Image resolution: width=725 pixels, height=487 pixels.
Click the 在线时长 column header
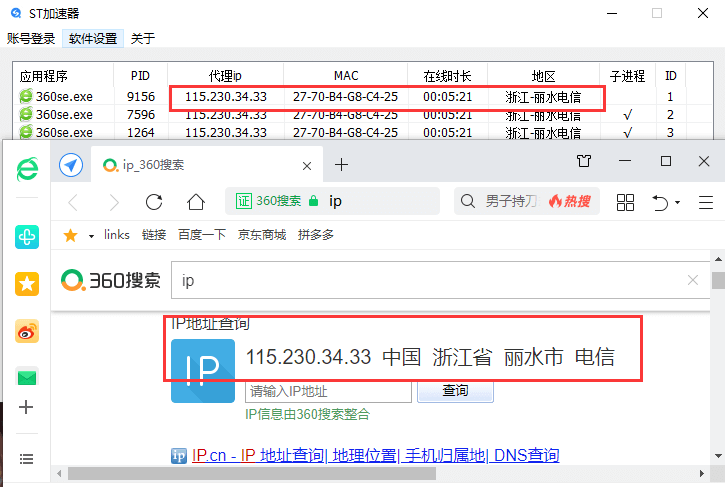(447, 76)
